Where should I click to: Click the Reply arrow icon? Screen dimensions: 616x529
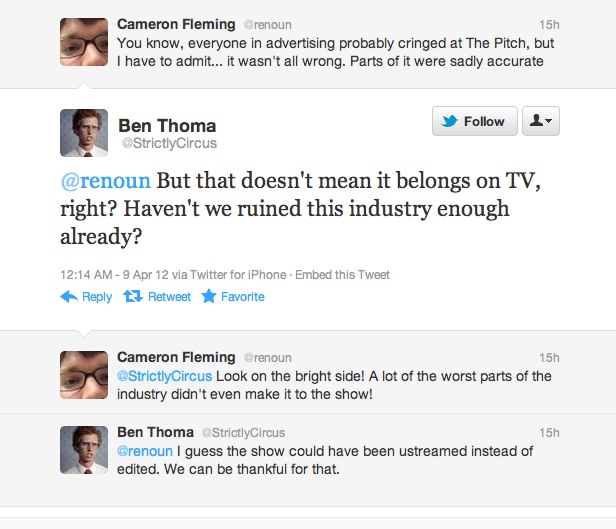[69, 297]
